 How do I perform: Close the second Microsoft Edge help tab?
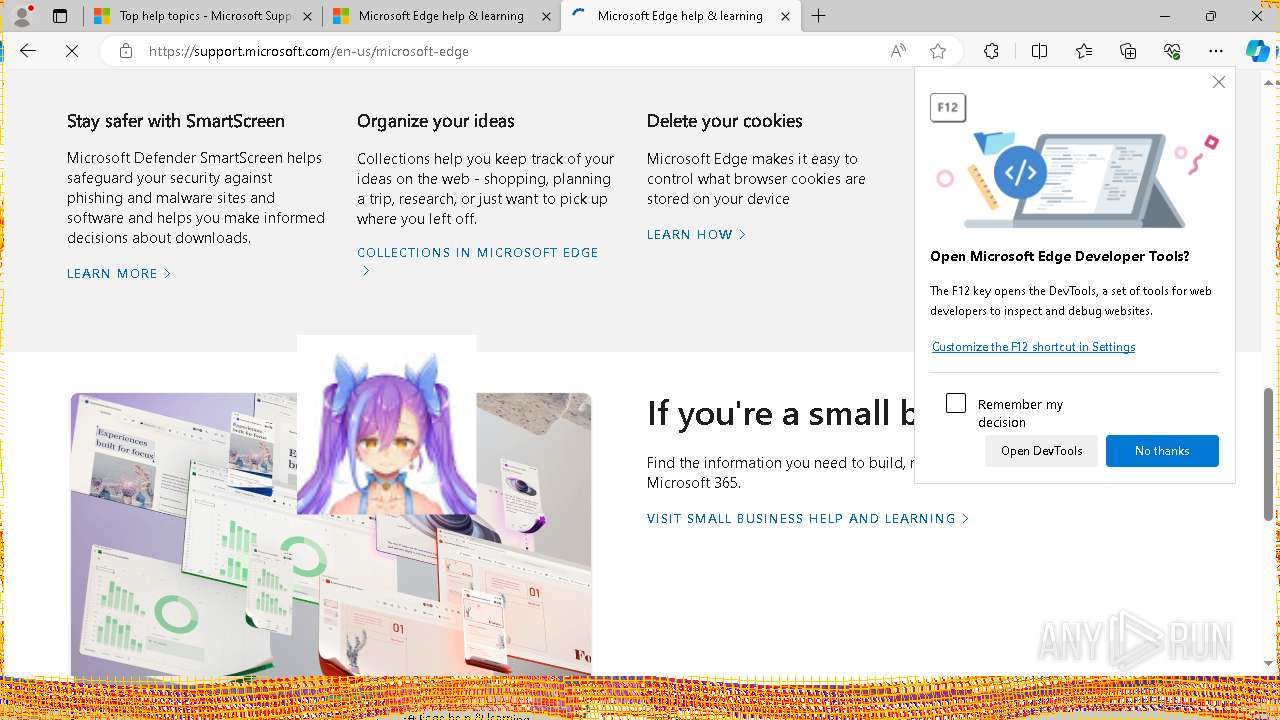pyautogui.click(x=546, y=17)
